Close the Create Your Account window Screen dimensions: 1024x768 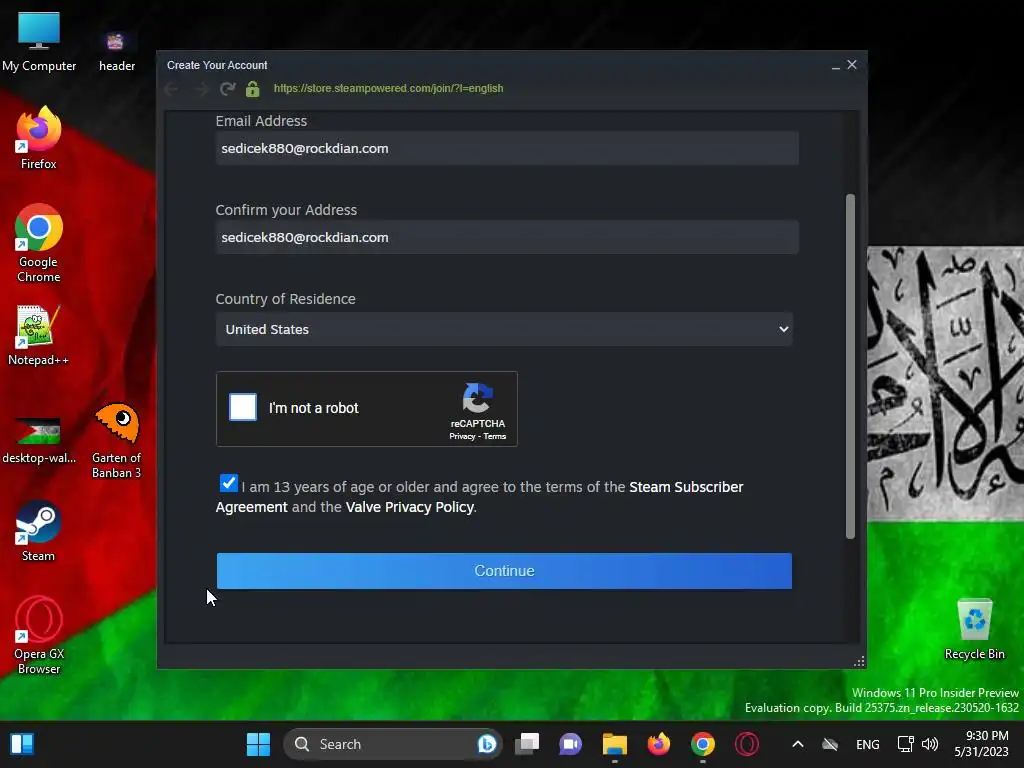point(852,65)
